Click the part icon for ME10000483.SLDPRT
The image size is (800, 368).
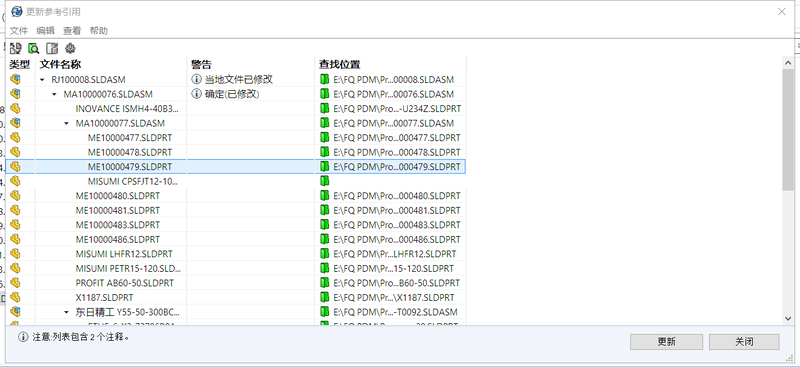pos(15,225)
